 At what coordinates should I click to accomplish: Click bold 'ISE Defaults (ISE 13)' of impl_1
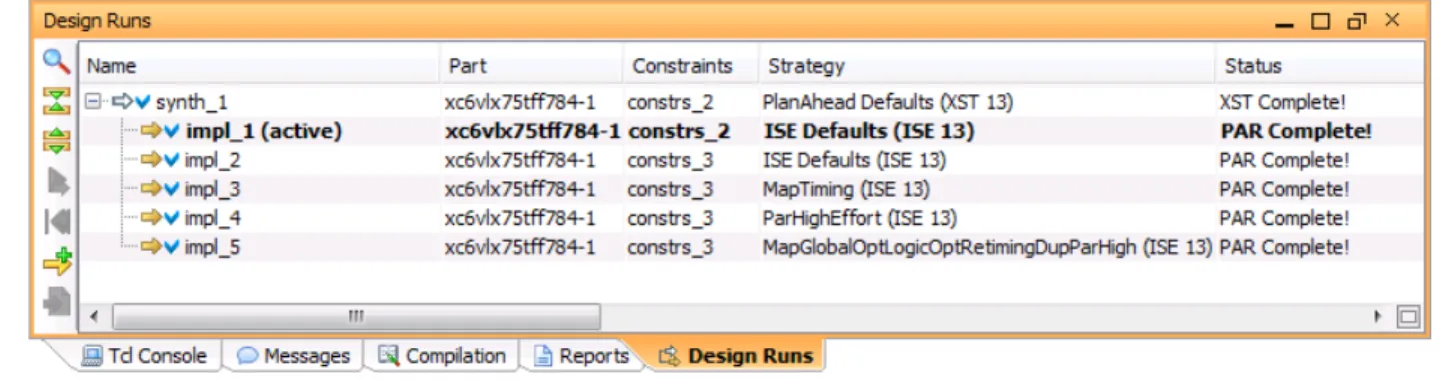[869, 131]
